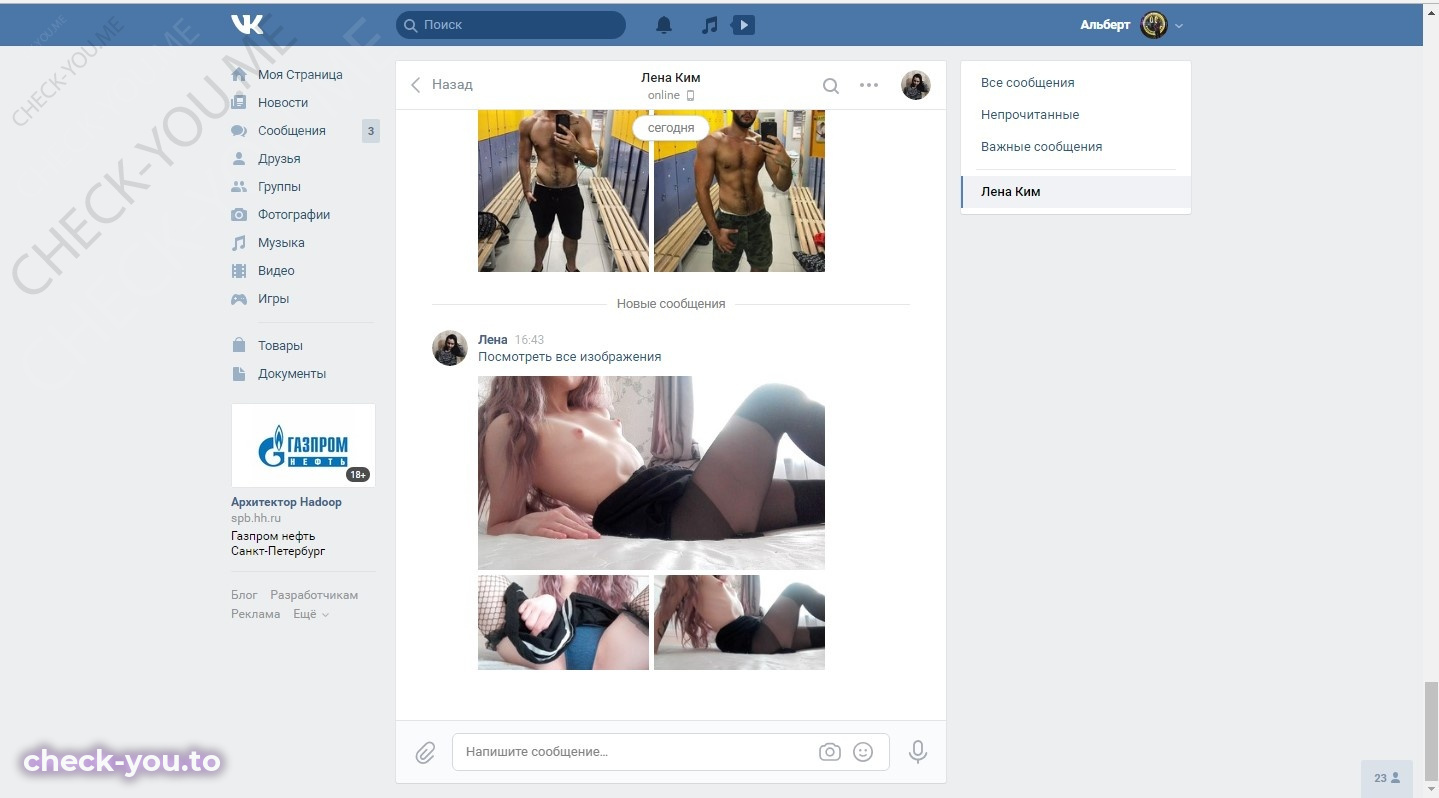Click the speech bubble icon beside Сообщения
Screen dimensions: 1439x798
coord(239,131)
